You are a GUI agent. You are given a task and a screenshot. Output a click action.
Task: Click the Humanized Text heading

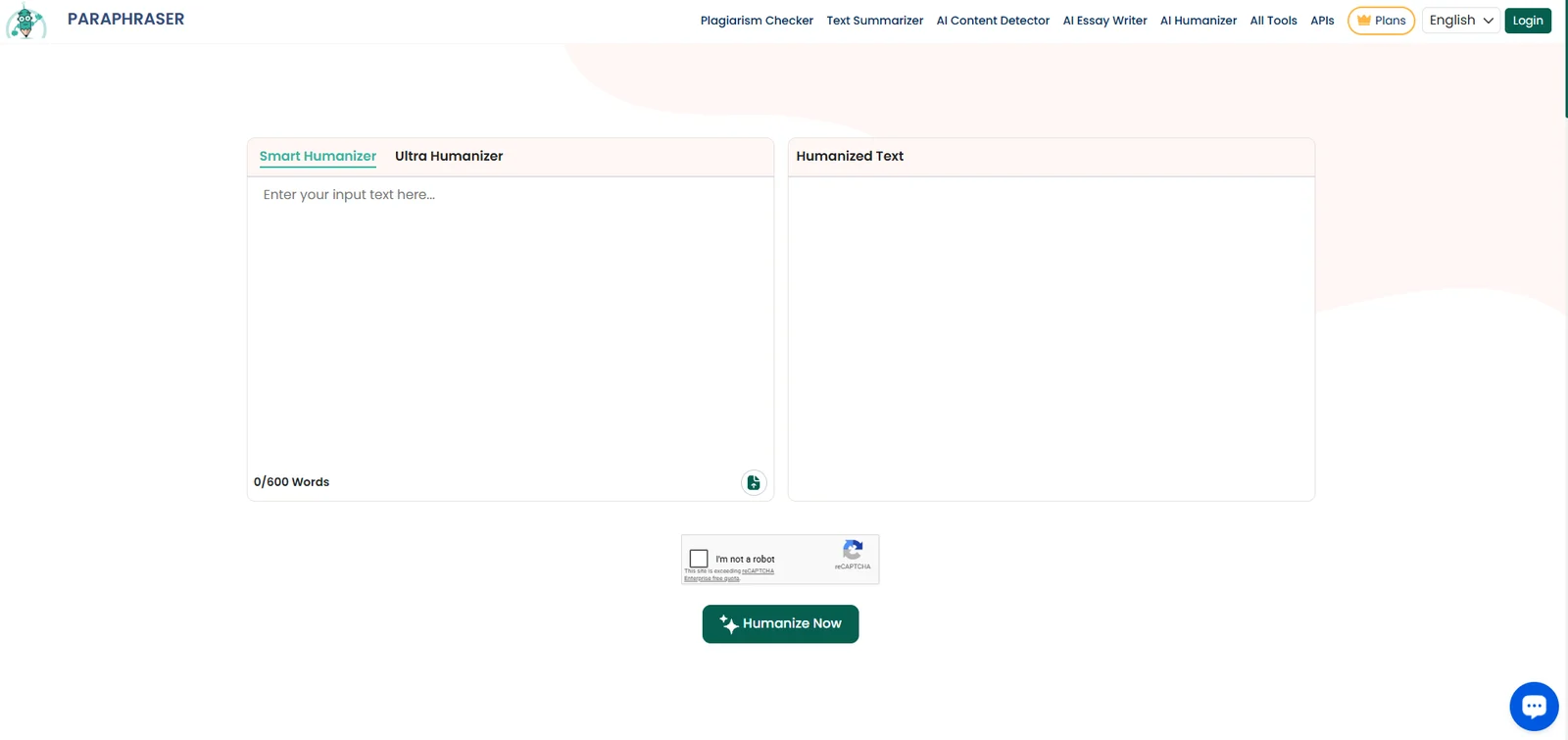click(850, 156)
